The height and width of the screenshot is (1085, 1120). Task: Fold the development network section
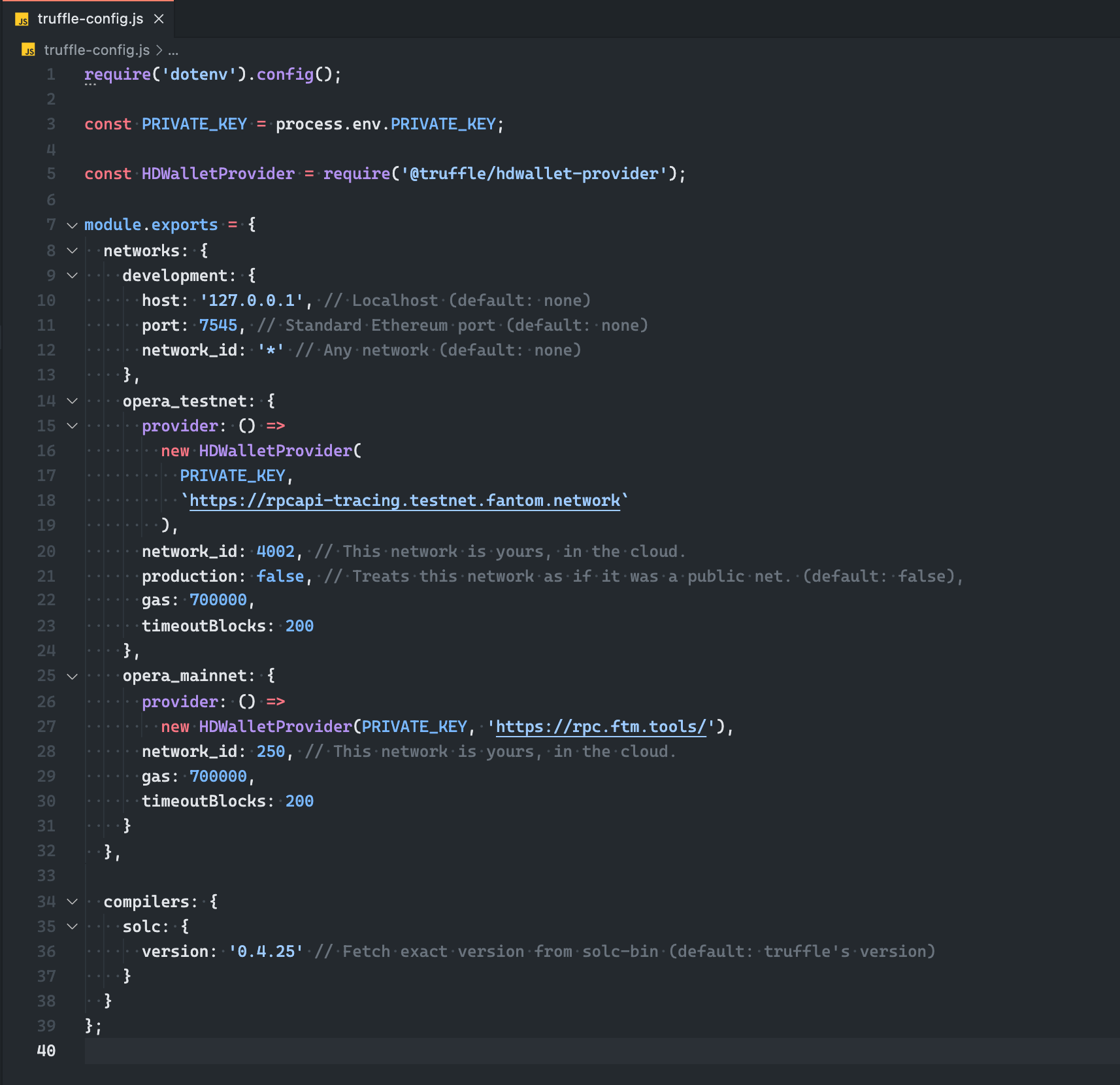coord(72,276)
